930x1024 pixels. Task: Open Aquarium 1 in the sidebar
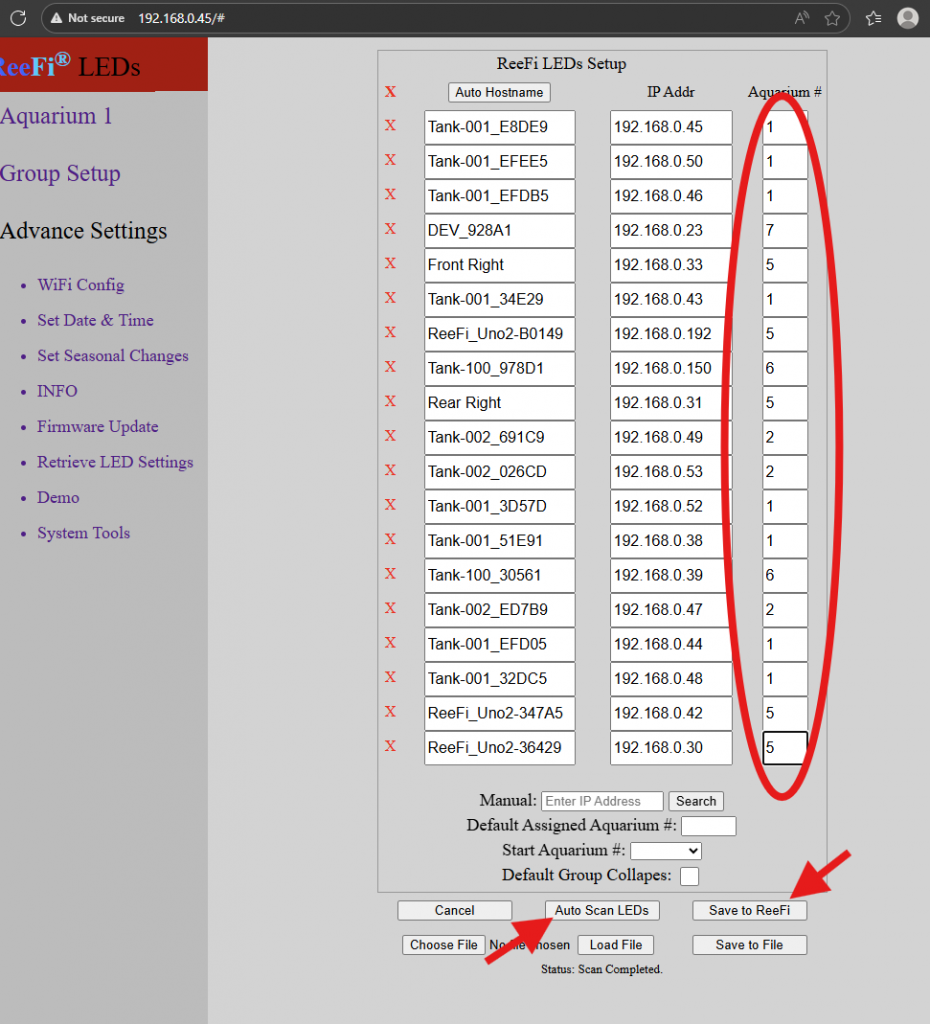[56, 116]
